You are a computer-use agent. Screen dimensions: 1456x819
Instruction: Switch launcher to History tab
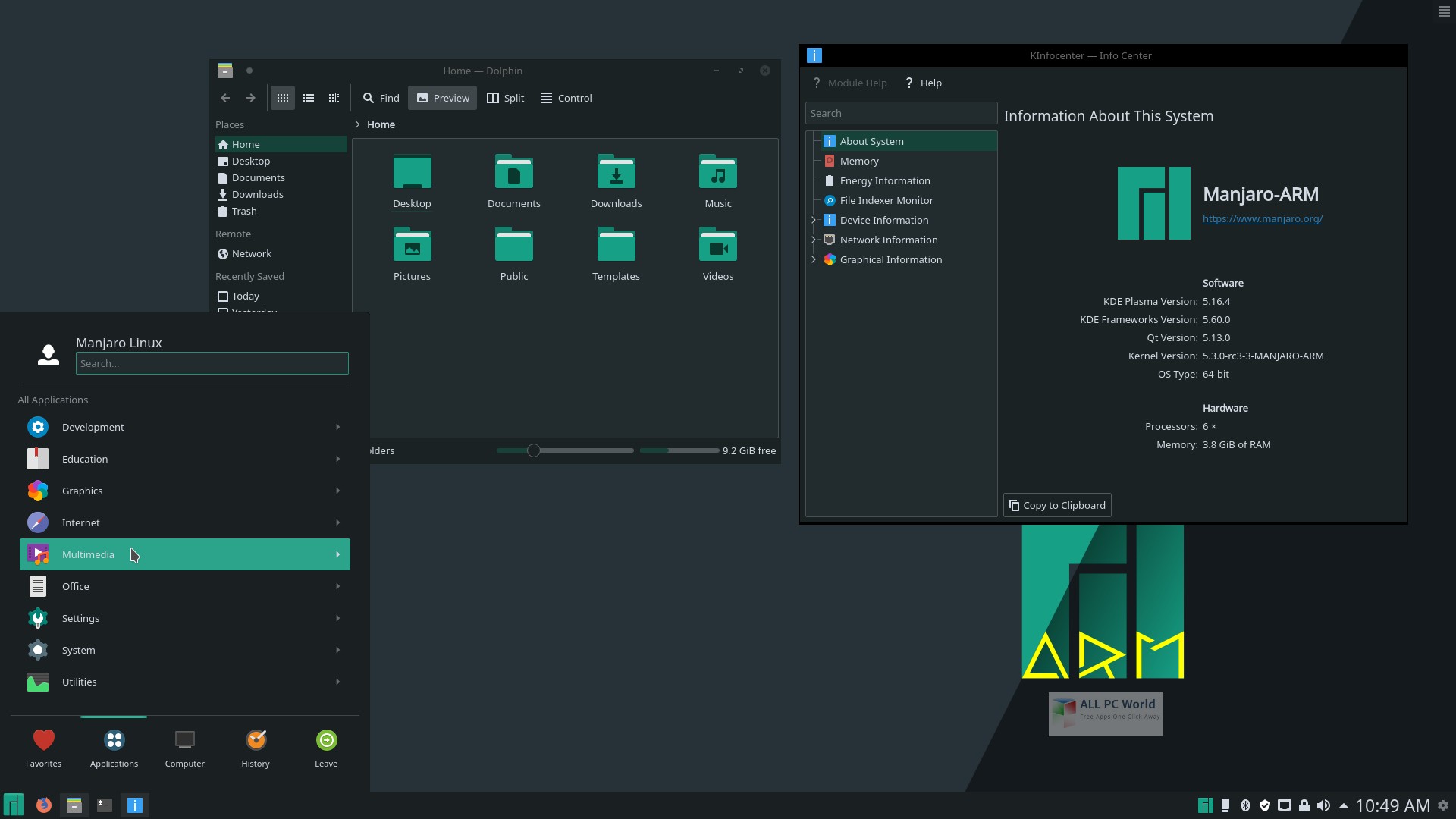[x=256, y=748]
